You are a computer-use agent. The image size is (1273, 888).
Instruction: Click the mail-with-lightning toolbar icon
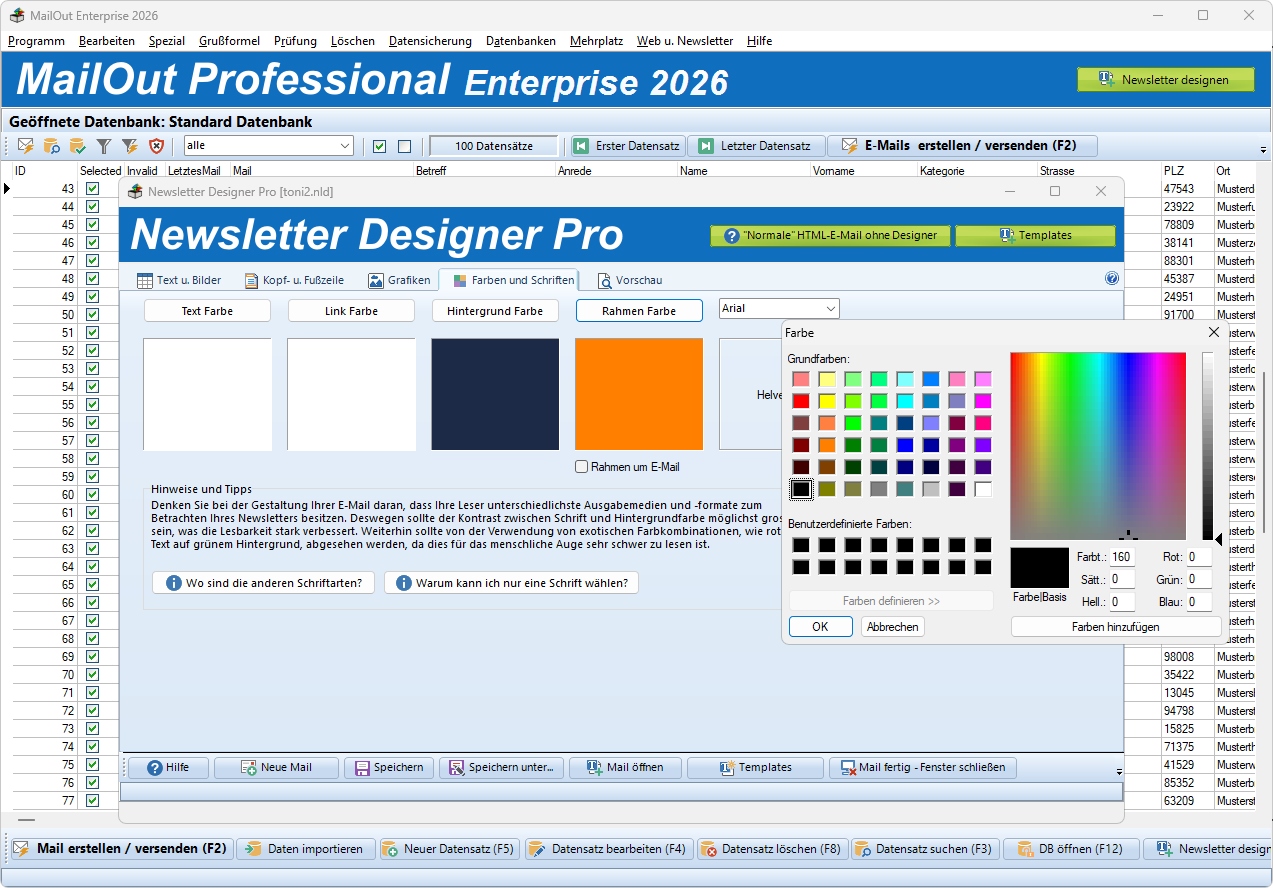click(x=26, y=146)
